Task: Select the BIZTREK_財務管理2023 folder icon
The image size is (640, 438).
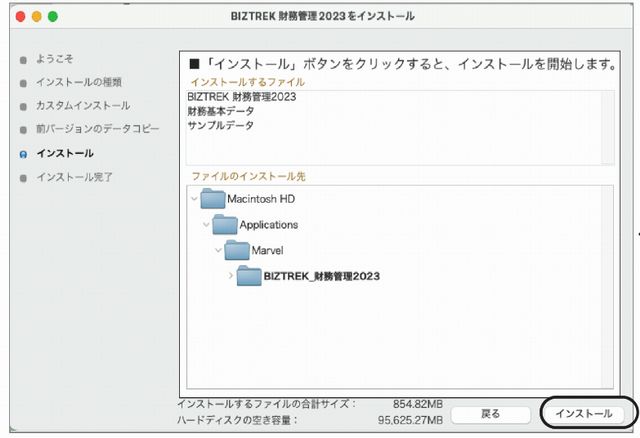Action: click(249, 276)
